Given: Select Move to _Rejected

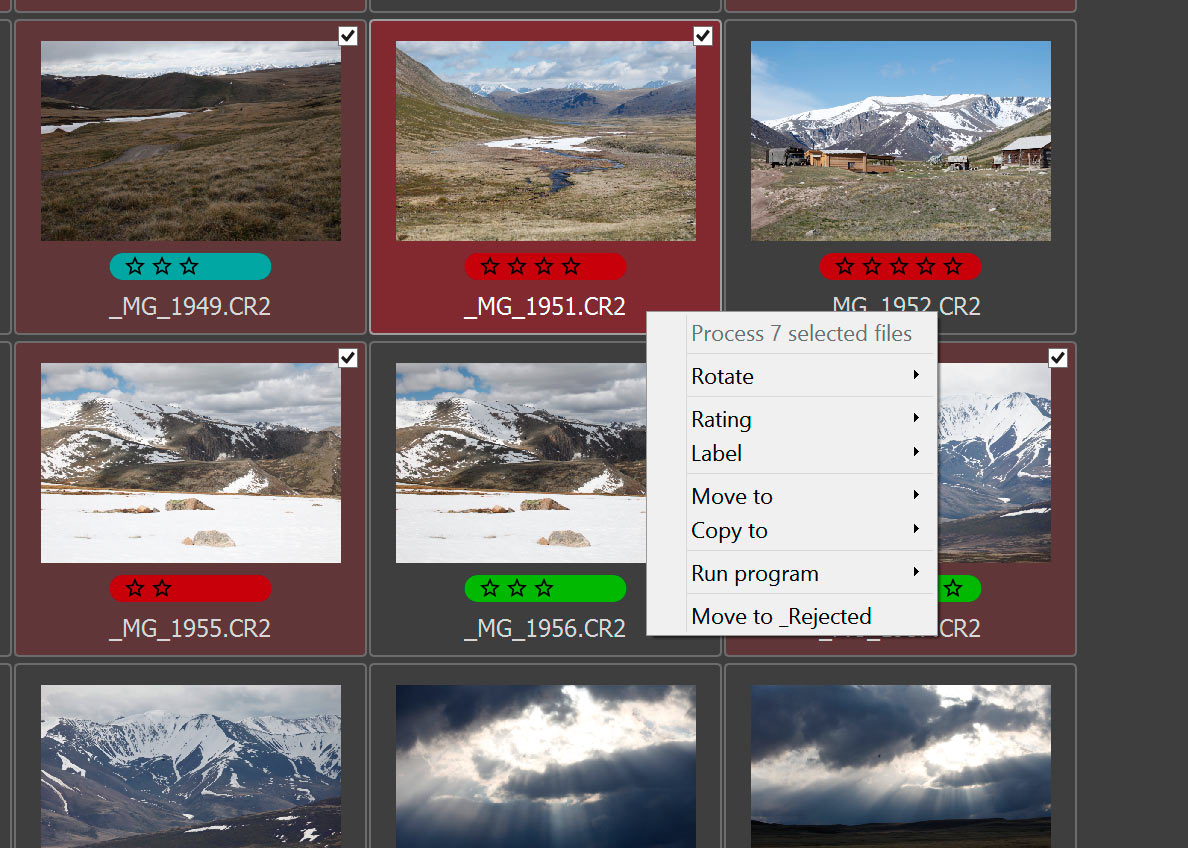Looking at the screenshot, I should tap(781, 616).
